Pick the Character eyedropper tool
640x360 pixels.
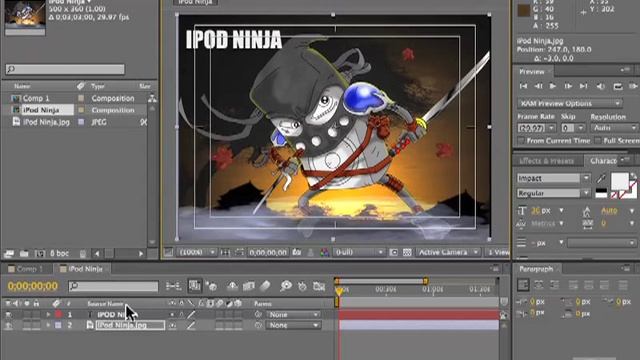click(601, 178)
